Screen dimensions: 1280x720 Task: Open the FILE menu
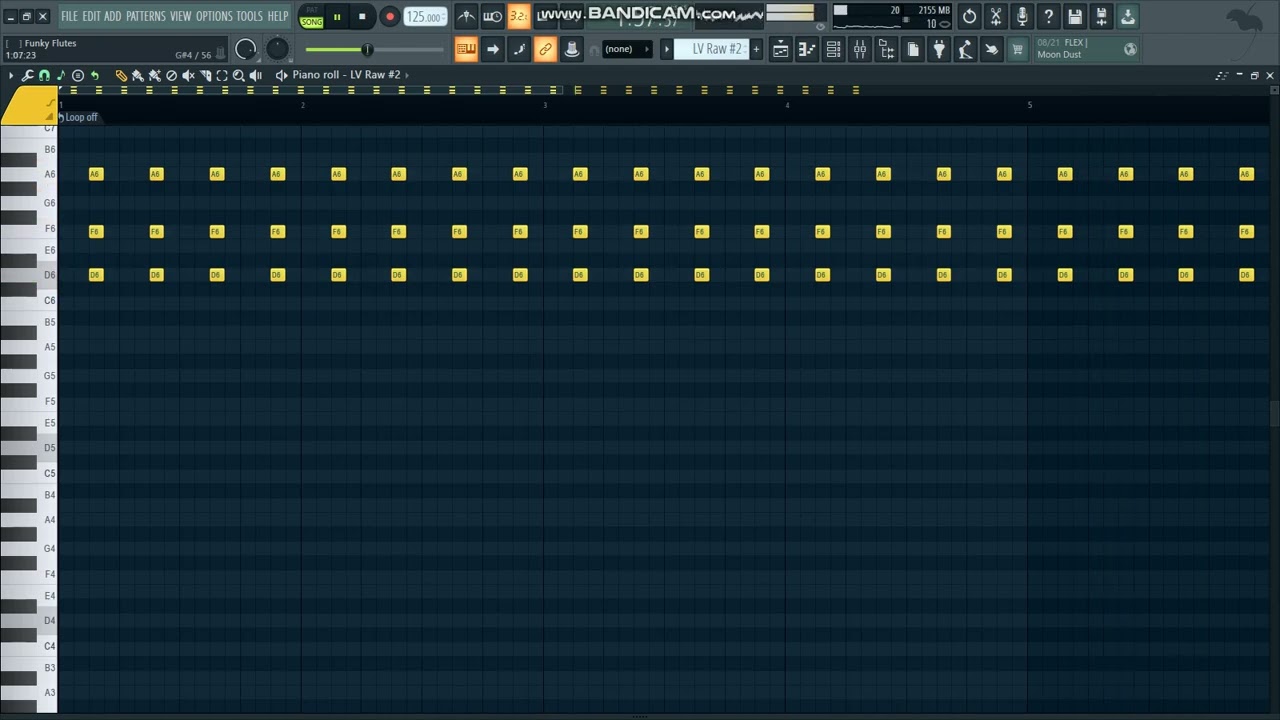[x=69, y=16]
